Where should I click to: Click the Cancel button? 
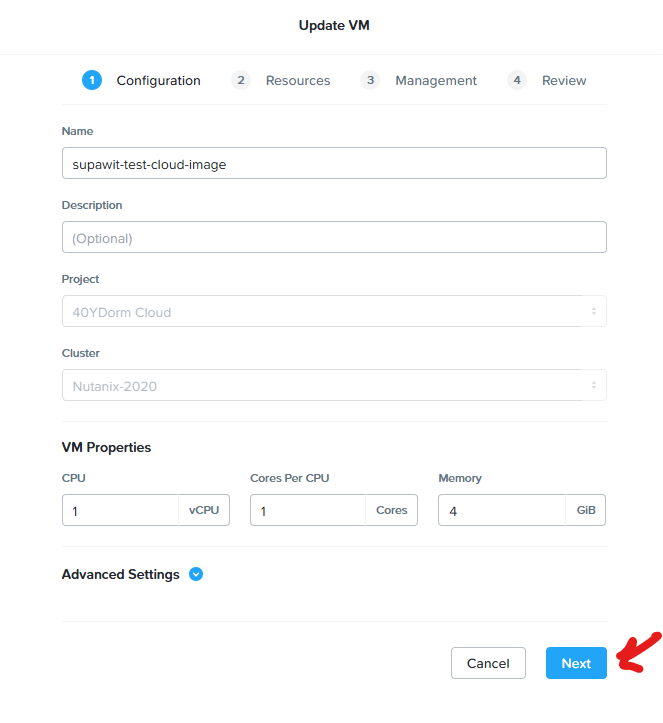[488, 663]
